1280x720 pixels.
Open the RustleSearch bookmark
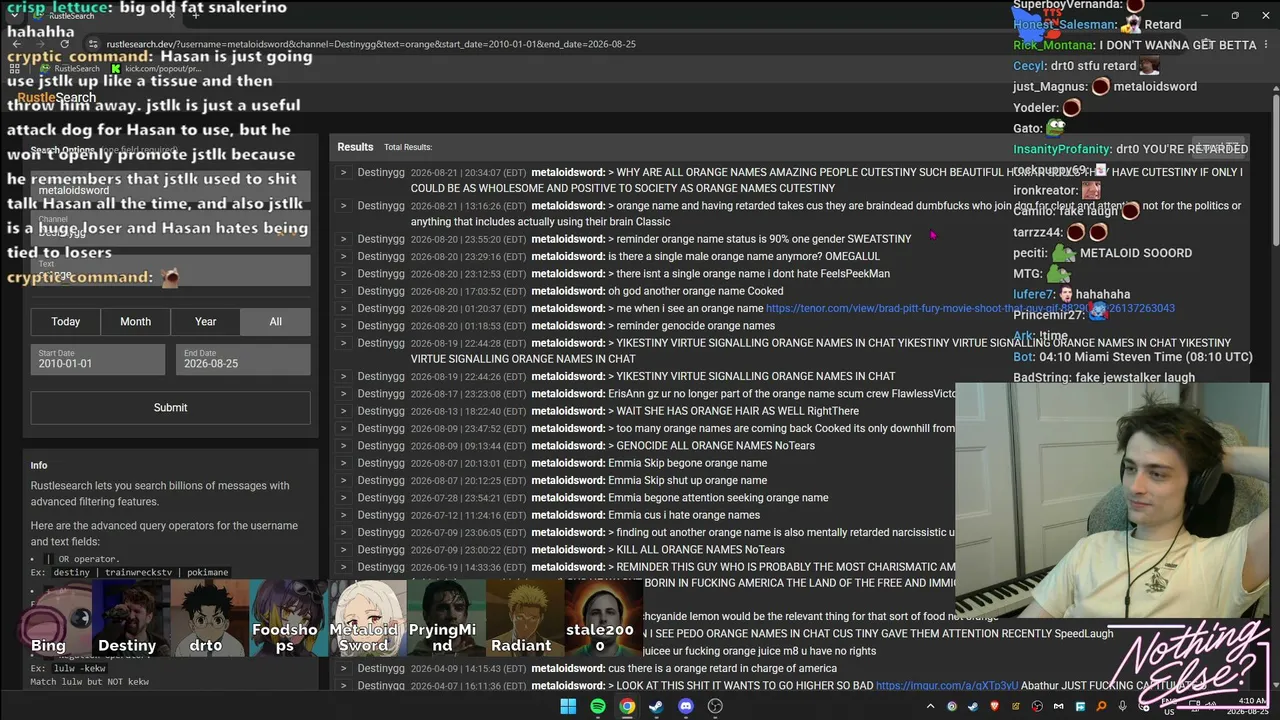(x=70, y=69)
